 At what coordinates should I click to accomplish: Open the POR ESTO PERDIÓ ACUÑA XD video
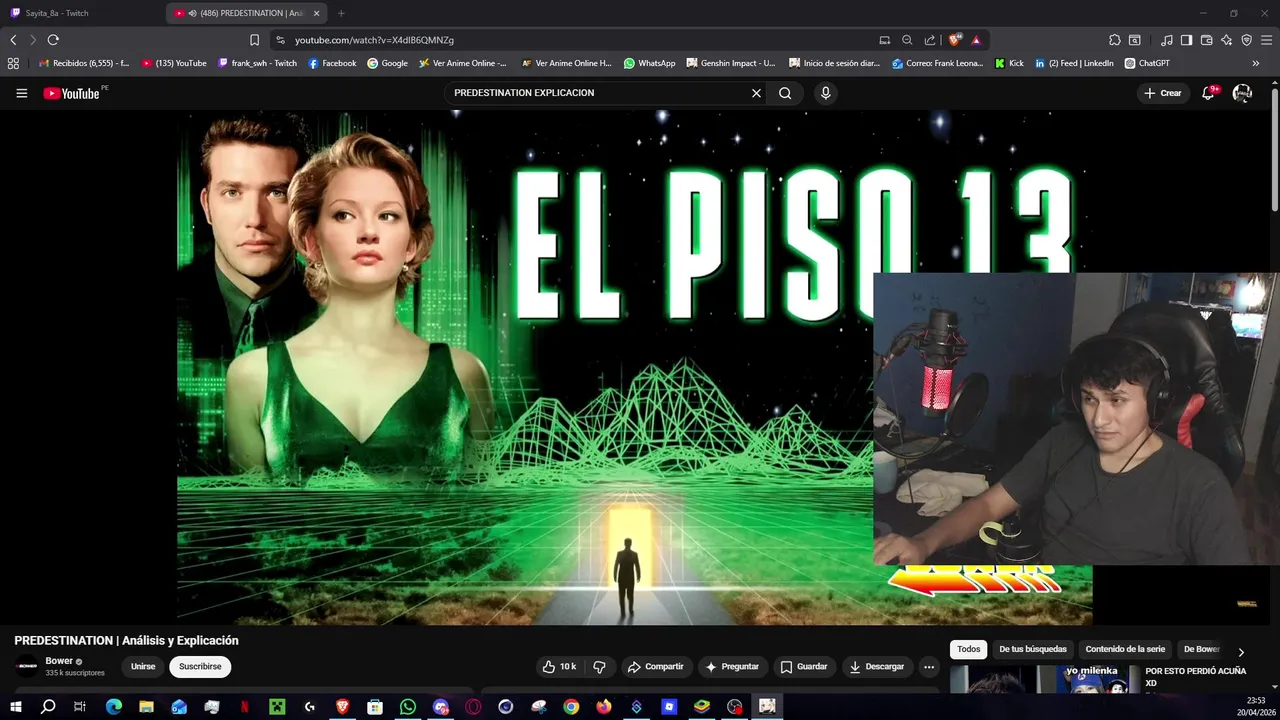pos(1196,677)
